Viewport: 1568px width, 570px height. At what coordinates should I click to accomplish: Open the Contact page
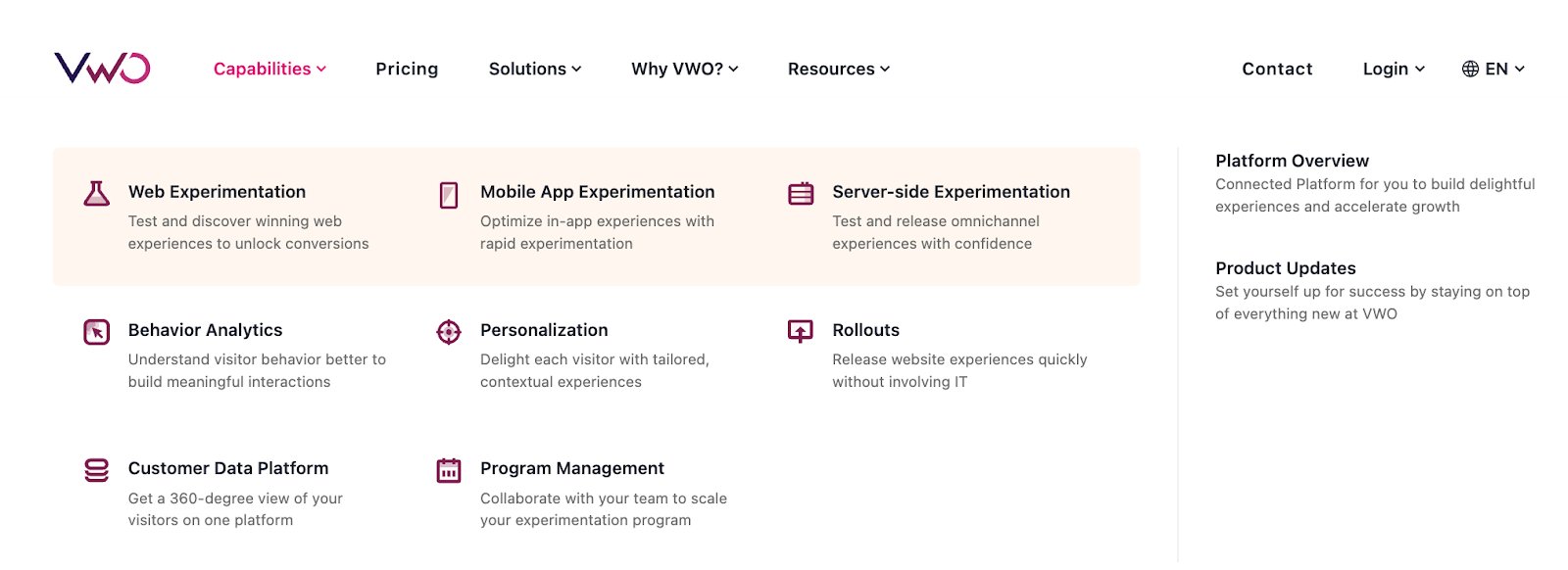tap(1277, 69)
